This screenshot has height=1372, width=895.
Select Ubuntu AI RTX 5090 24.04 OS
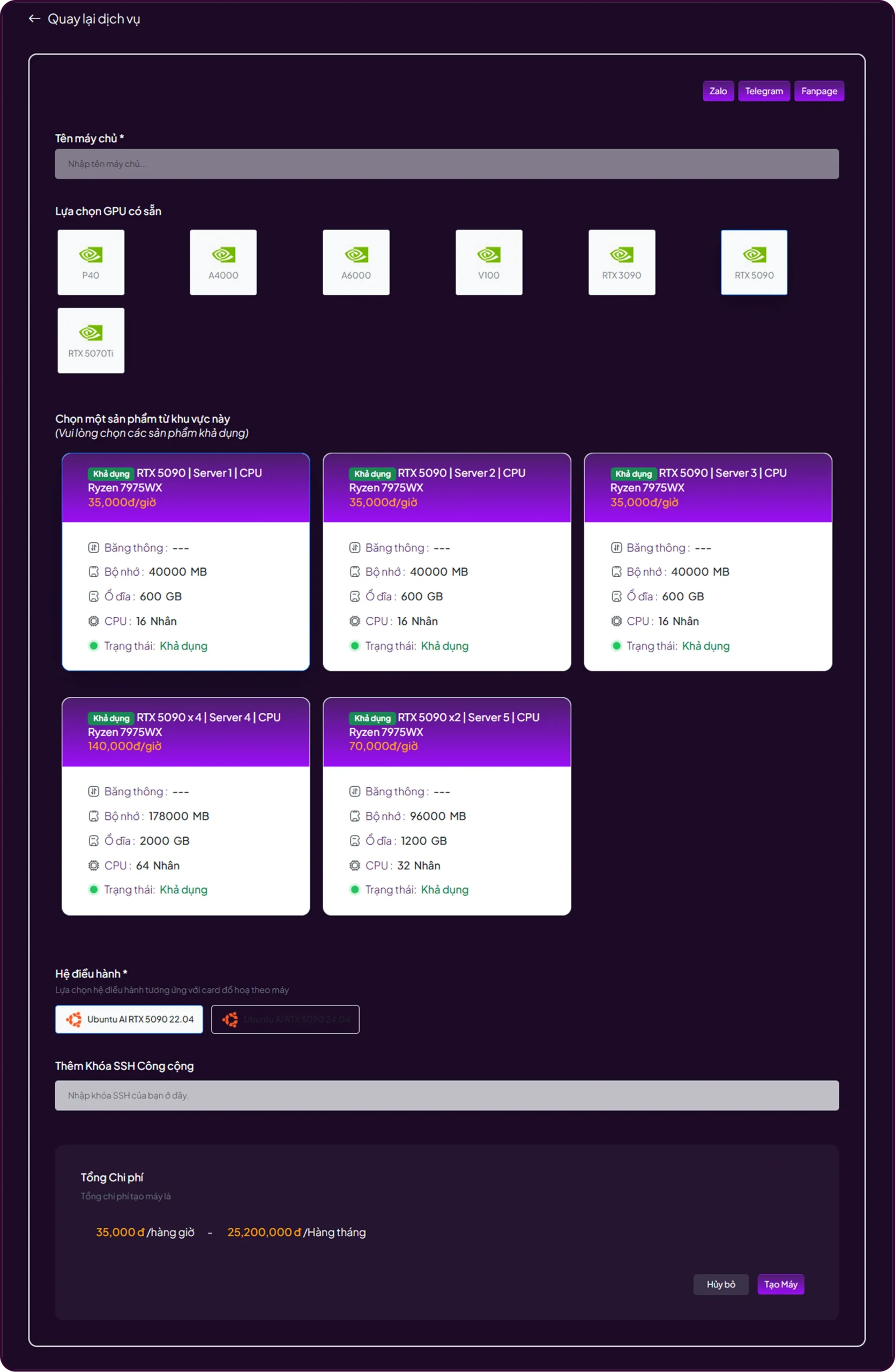[285, 1019]
